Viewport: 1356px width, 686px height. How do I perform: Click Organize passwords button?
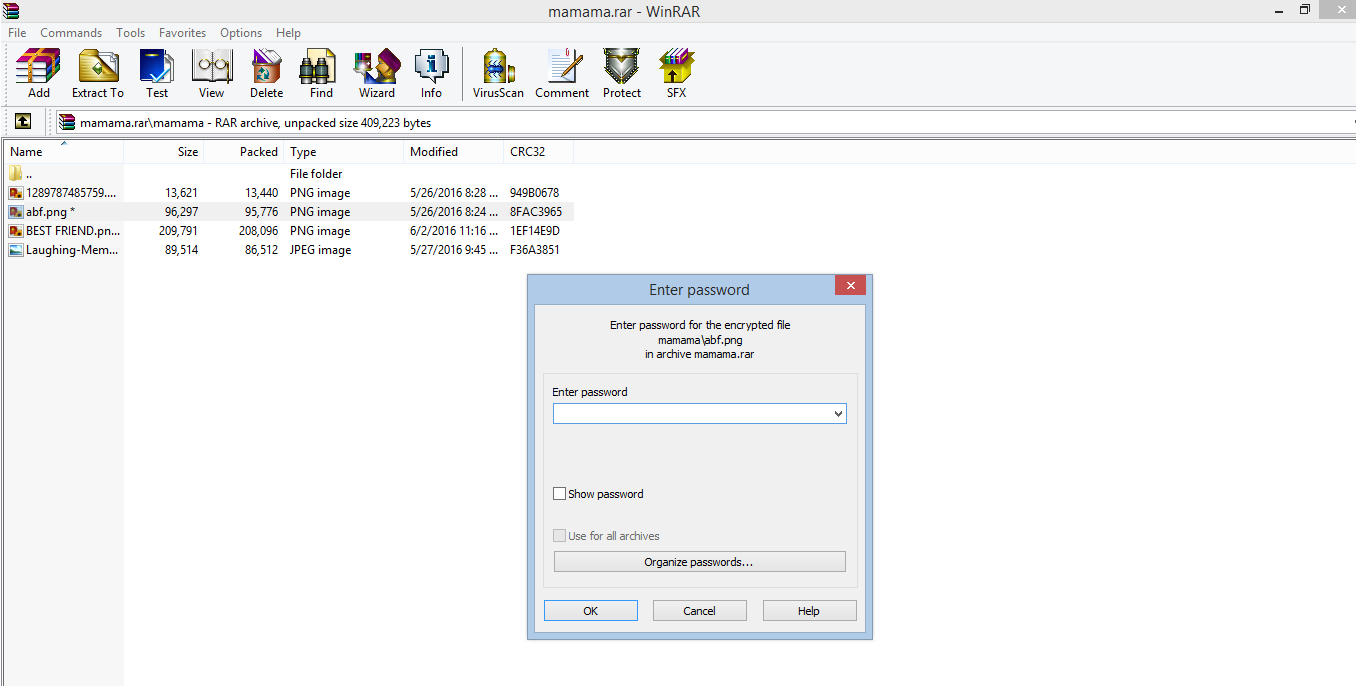699,562
